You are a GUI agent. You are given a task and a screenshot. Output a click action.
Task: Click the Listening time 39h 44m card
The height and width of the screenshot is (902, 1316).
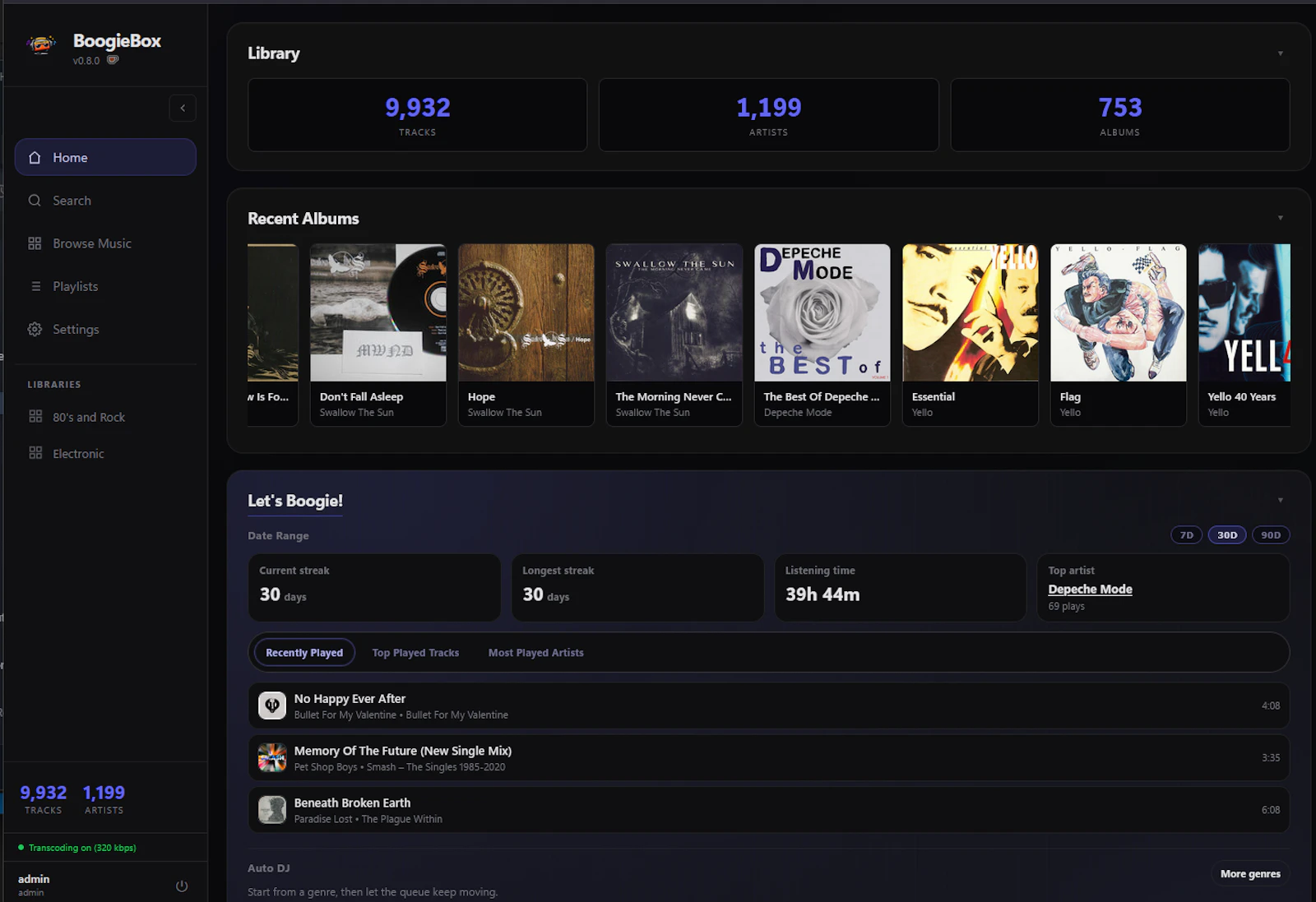tap(901, 588)
